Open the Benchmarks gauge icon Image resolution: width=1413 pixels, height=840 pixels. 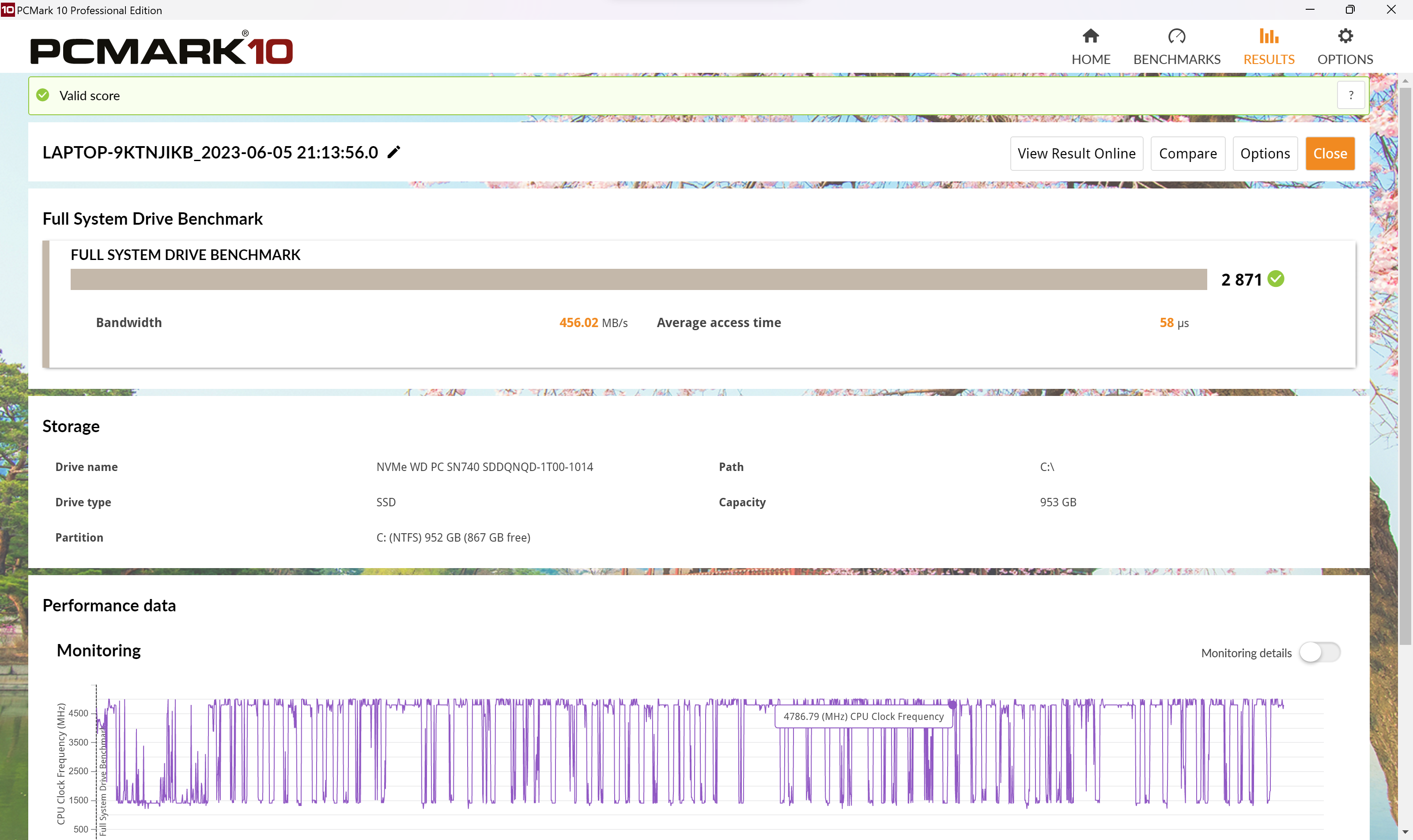1176,36
